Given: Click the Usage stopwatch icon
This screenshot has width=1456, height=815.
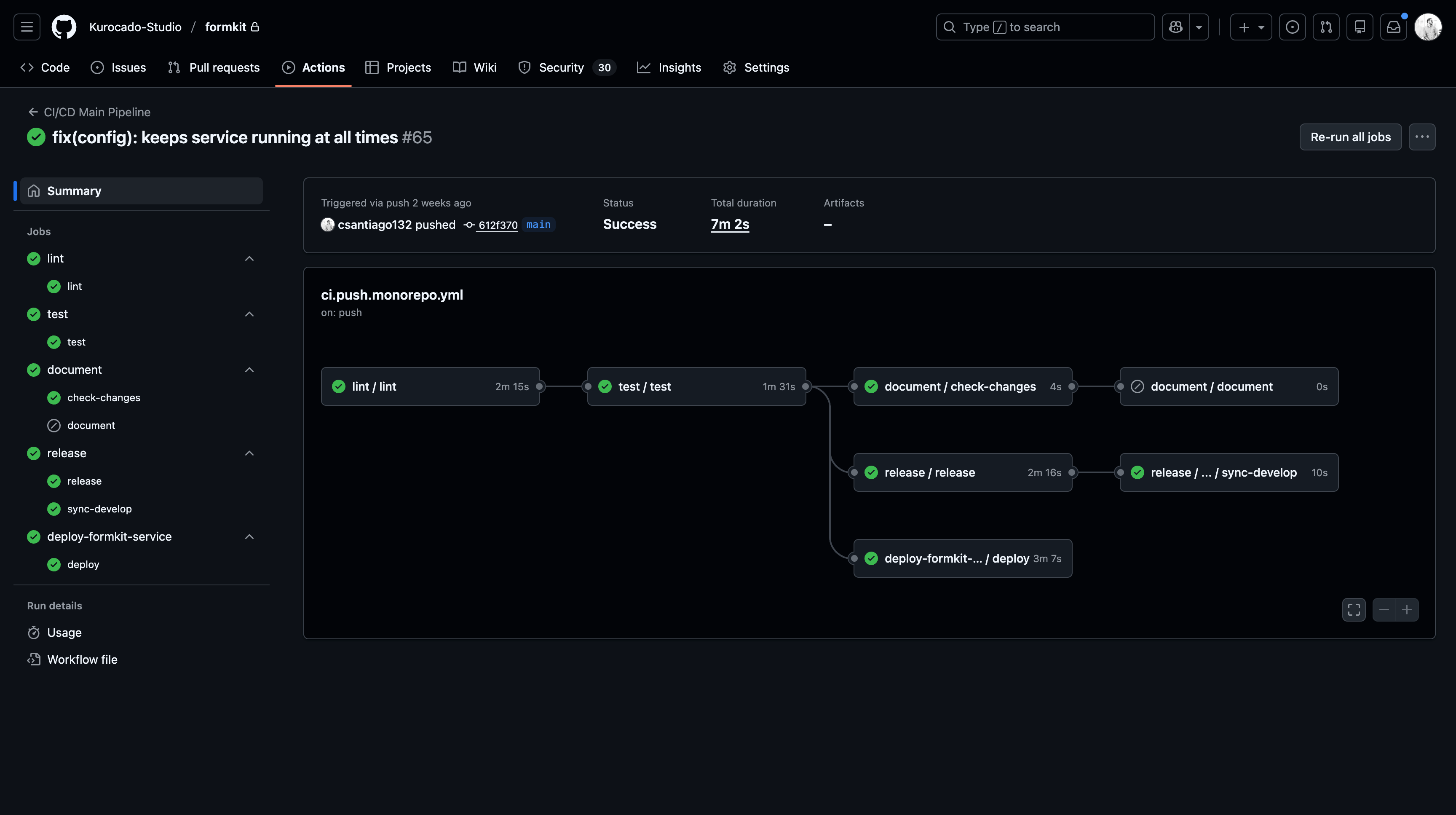Looking at the screenshot, I should click(x=34, y=633).
